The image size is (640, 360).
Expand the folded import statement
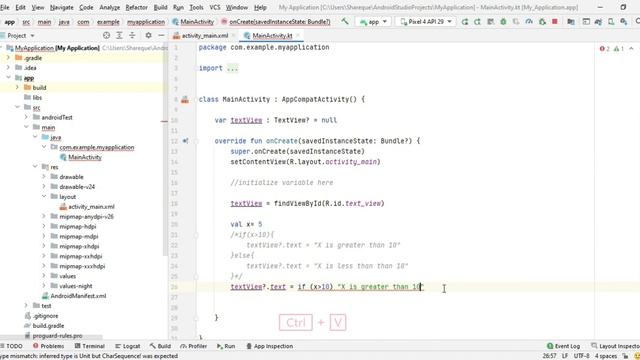(232, 68)
